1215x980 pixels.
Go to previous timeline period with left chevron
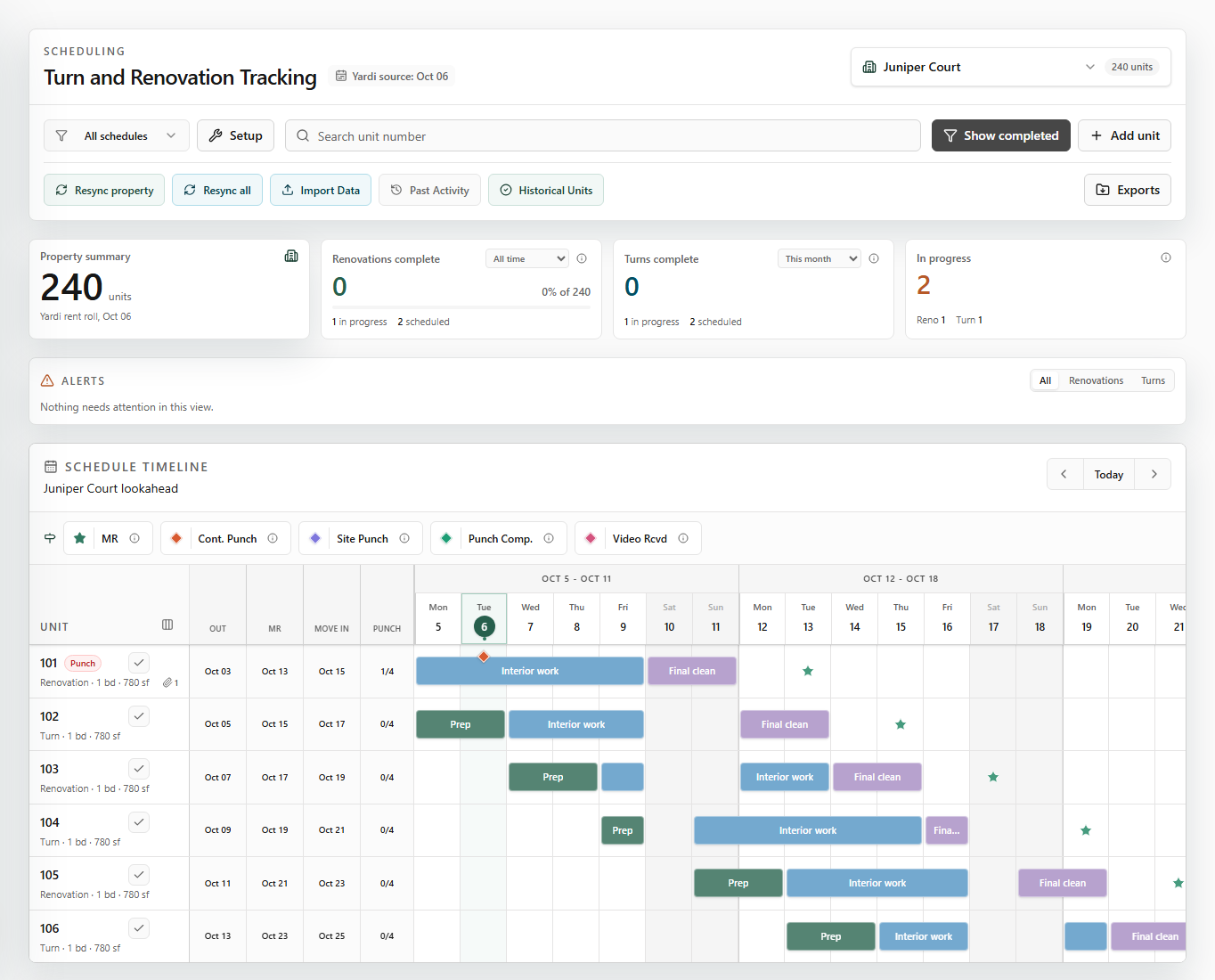pyautogui.click(x=1064, y=474)
